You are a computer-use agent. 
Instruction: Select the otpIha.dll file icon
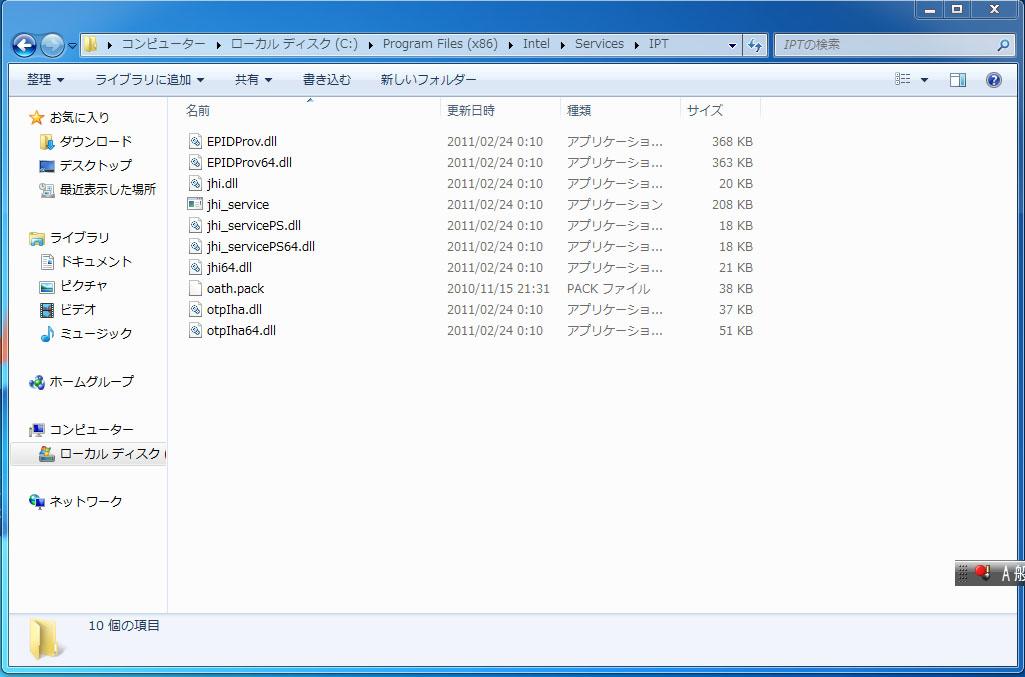(195, 309)
